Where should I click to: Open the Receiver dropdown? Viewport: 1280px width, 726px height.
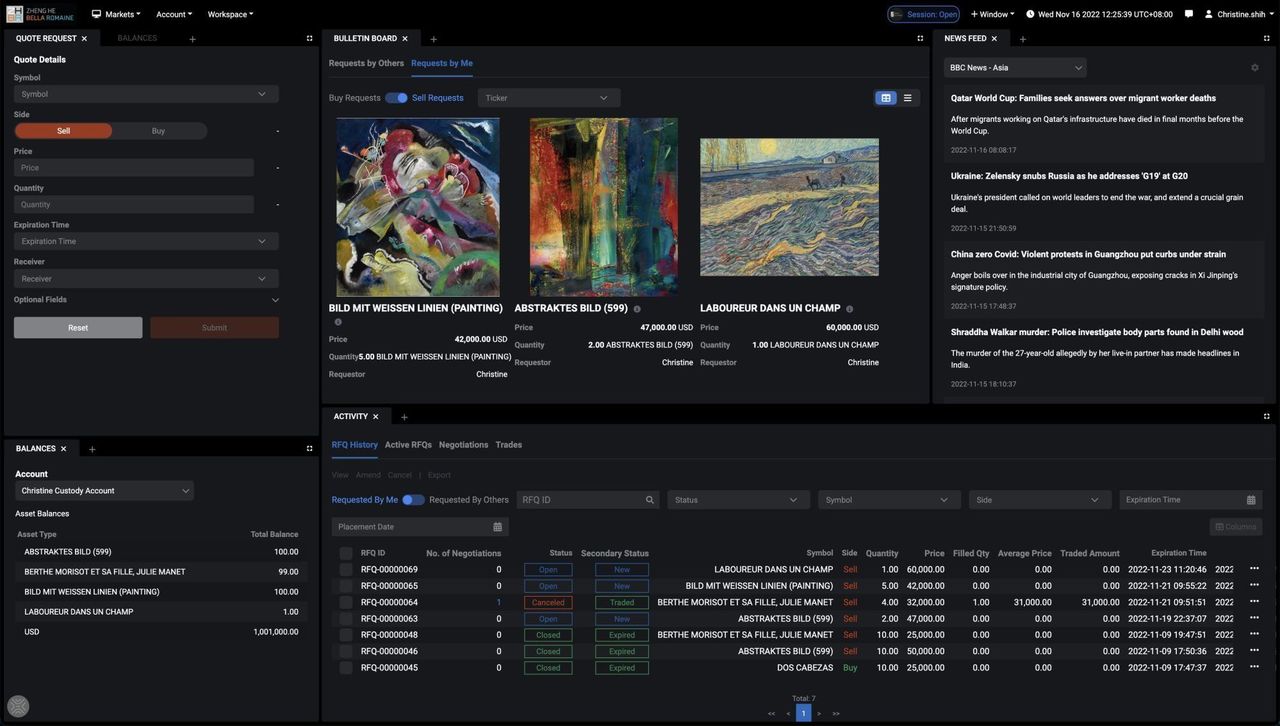146,279
